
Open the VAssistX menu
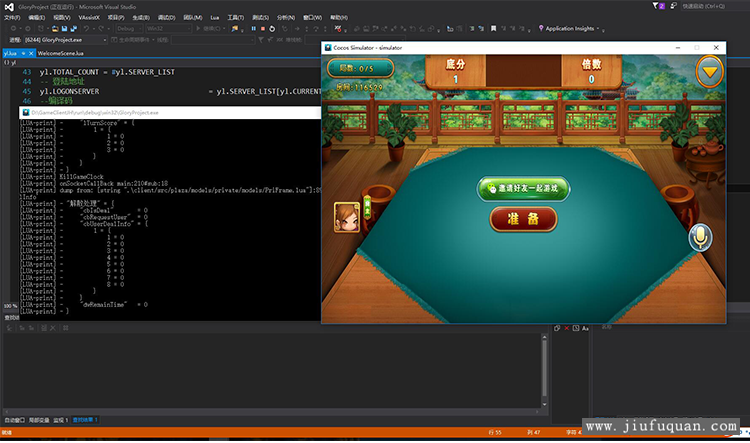coord(89,18)
